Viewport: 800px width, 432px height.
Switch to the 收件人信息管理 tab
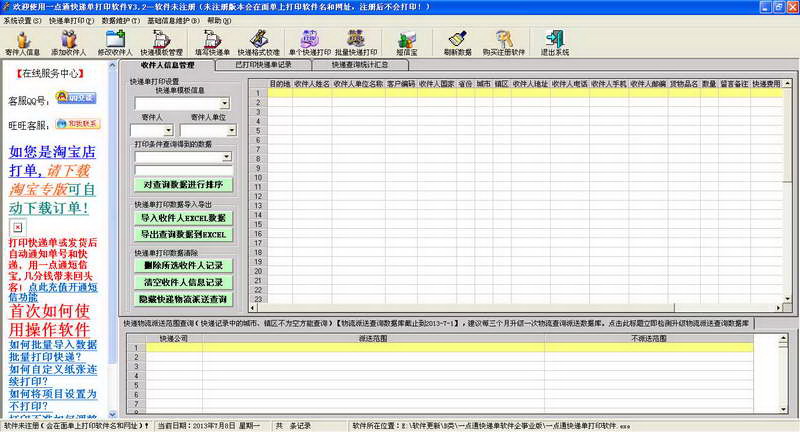coord(167,65)
